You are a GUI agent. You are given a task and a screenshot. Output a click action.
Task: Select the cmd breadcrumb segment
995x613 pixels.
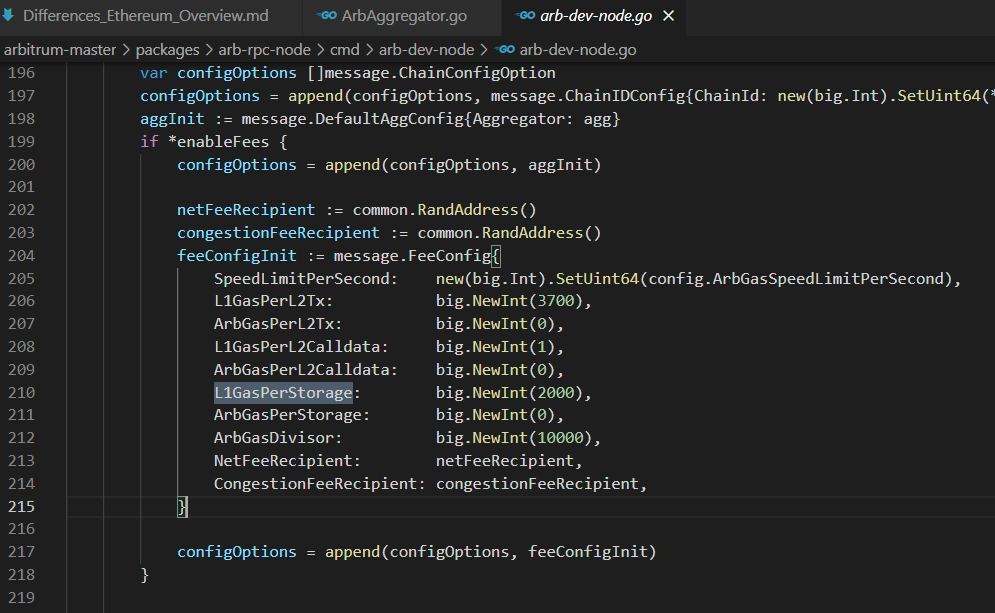[x=345, y=49]
